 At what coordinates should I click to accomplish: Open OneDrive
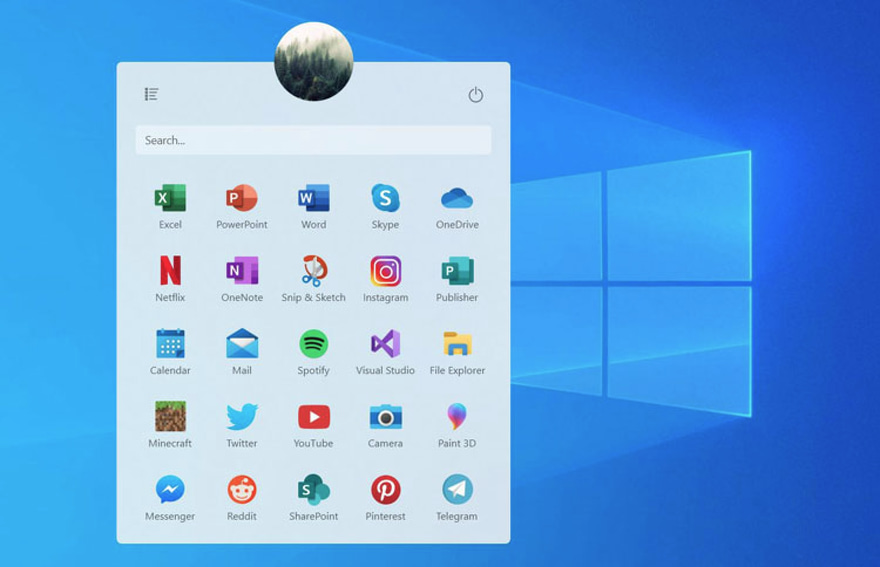click(457, 199)
